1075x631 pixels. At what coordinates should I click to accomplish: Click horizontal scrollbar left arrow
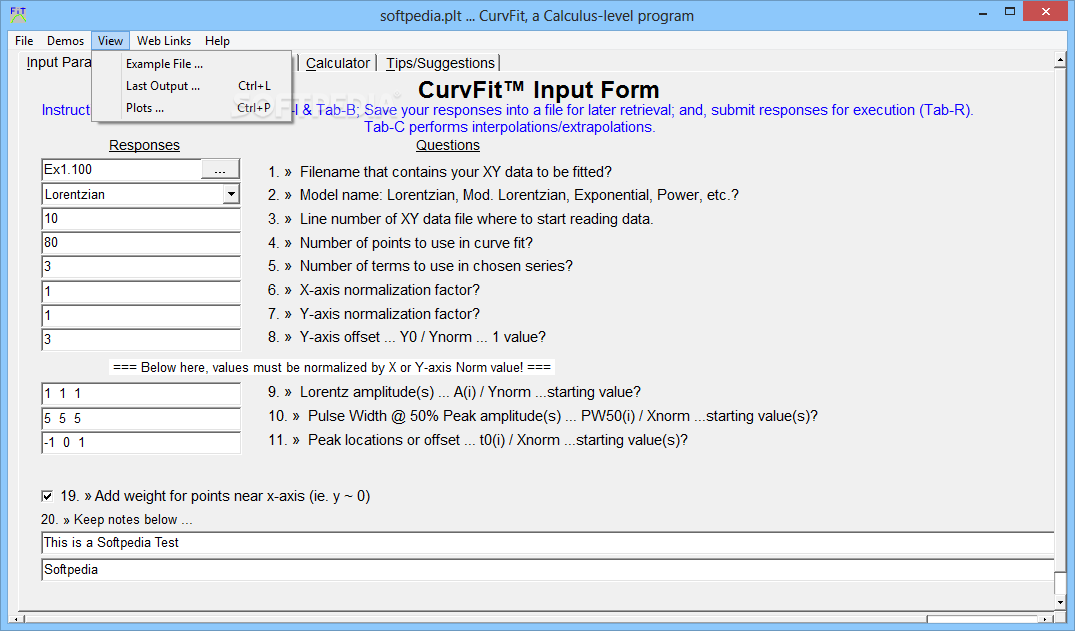[x=16, y=619]
